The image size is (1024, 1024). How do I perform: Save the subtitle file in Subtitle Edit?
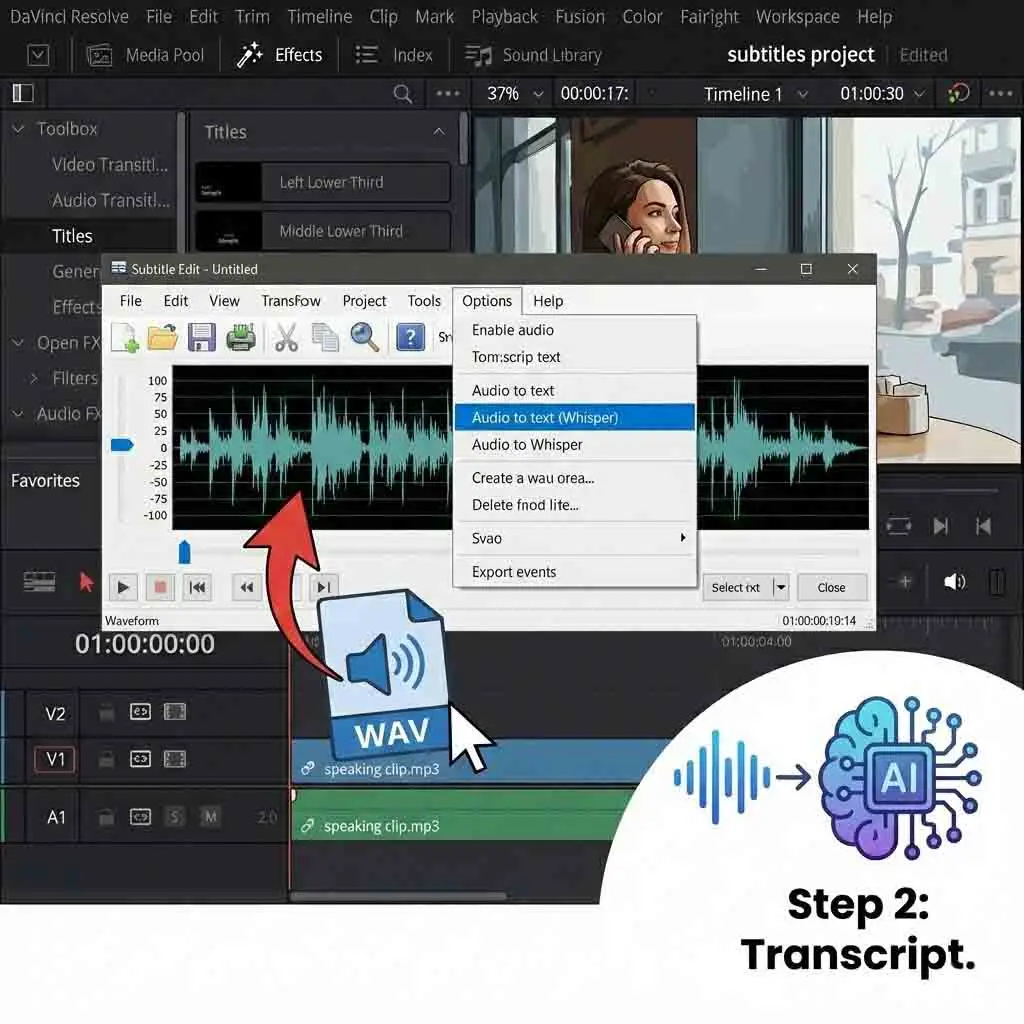click(x=202, y=337)
